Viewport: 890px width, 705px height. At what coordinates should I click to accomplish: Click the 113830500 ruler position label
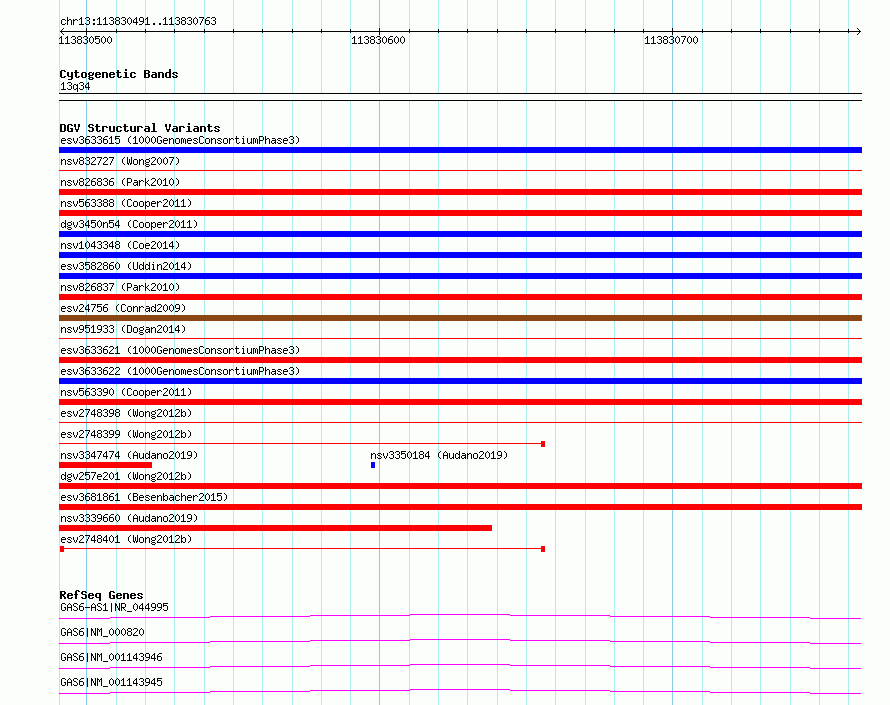point(86,40)
